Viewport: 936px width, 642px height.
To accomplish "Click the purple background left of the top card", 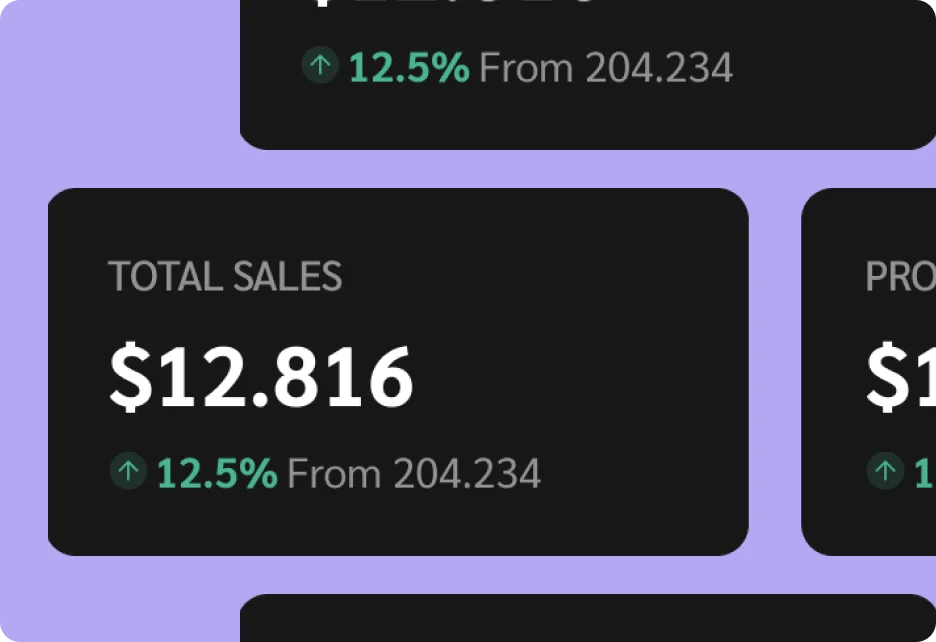I will [120, 80].
